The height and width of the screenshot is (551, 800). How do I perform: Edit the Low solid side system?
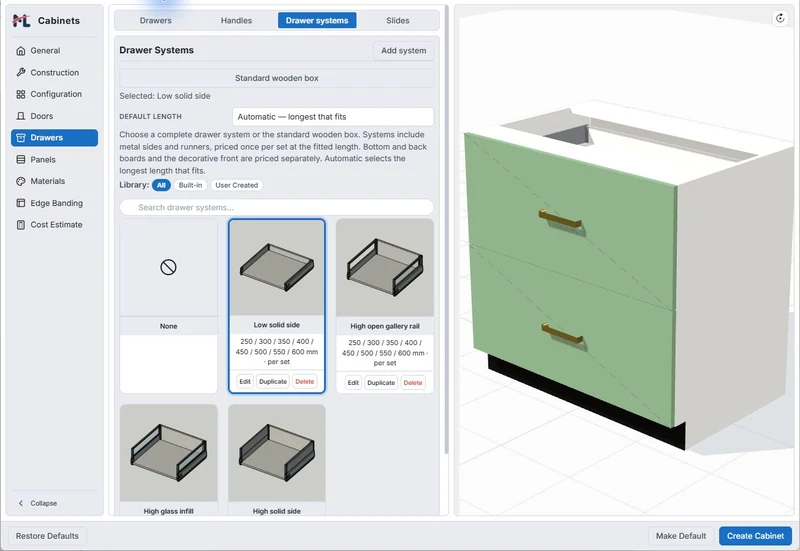click(x=245, y=382)
